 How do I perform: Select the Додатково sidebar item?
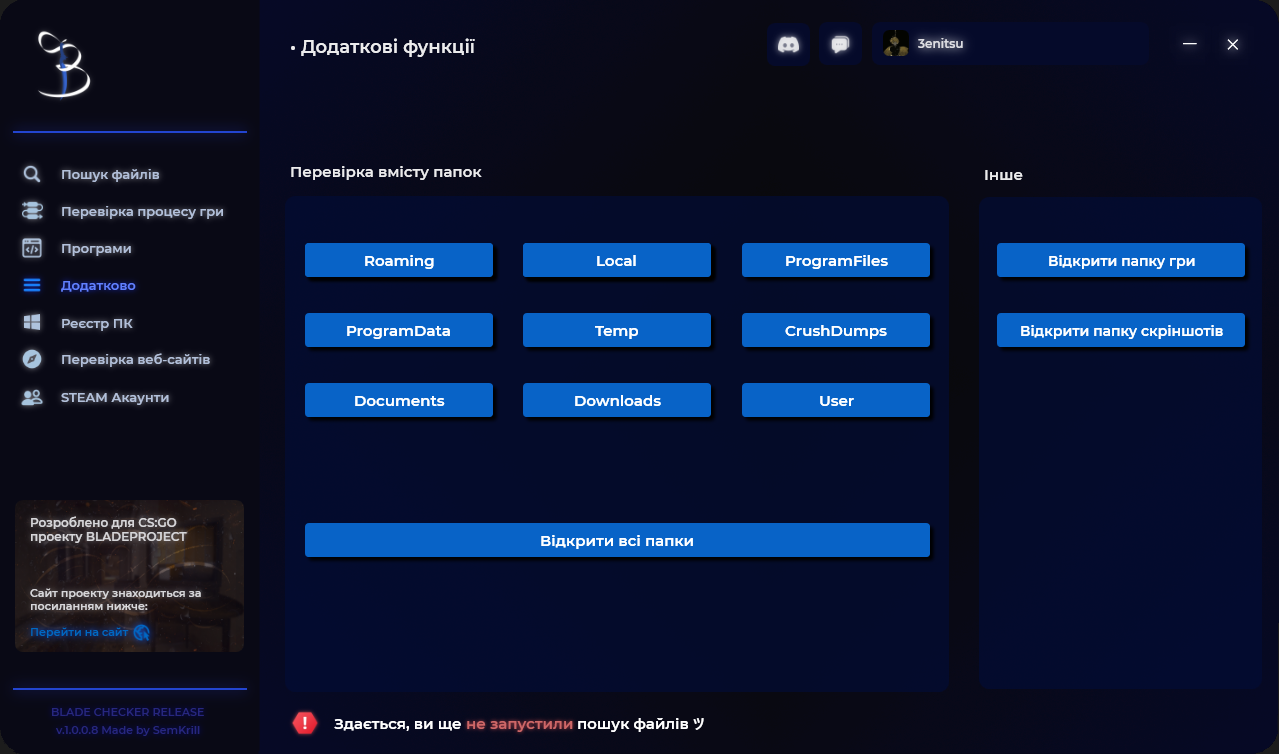[98, 285]
